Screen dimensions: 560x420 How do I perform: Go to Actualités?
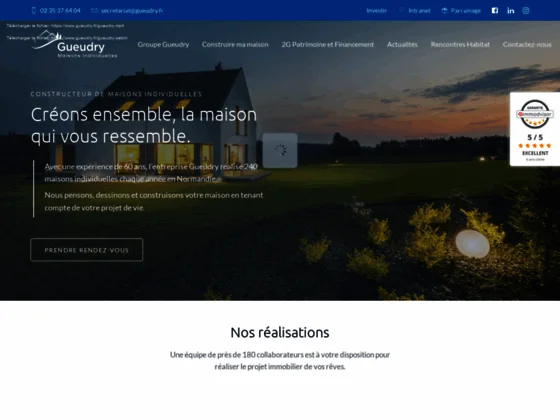click(402, 44)
